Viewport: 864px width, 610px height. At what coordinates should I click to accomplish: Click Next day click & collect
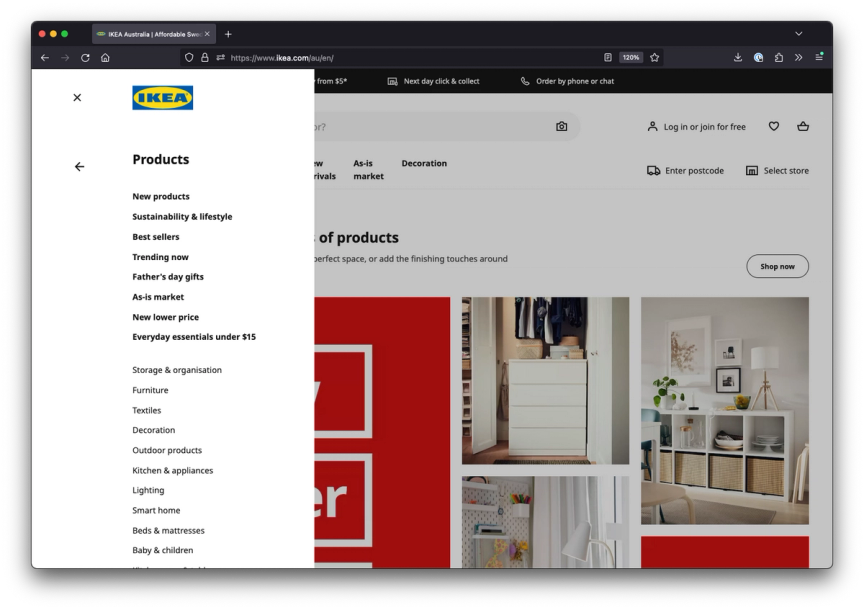pyautogui.click(x=434, y=81)
